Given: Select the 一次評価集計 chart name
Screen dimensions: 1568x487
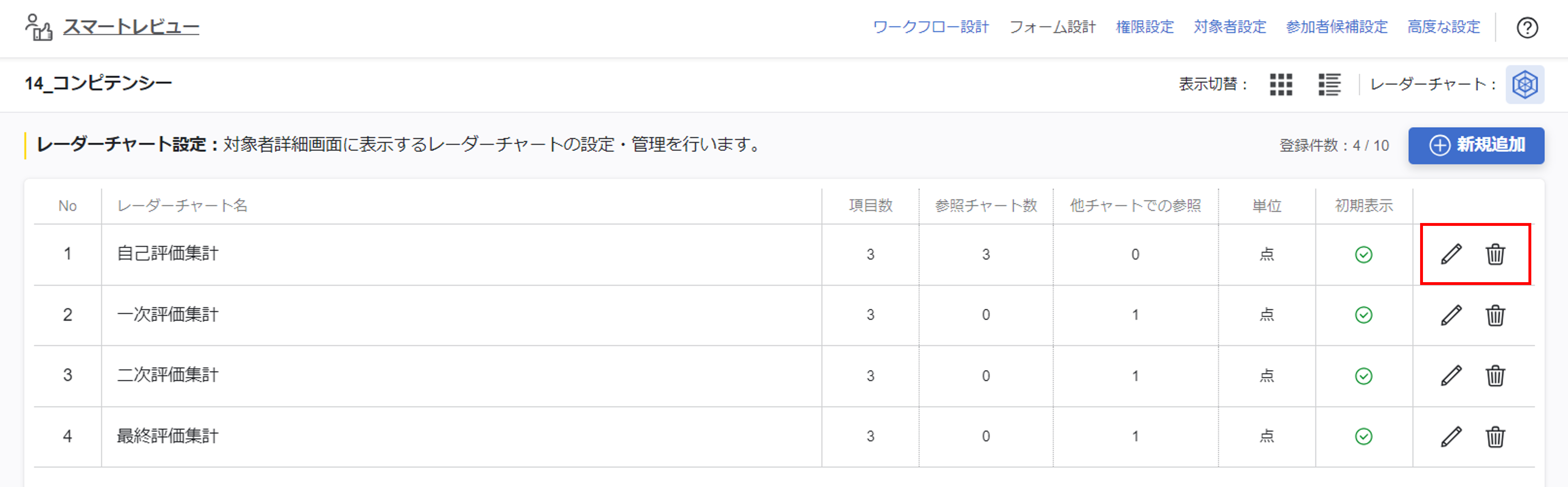Looking at the screenshot, I should [167, 315].
